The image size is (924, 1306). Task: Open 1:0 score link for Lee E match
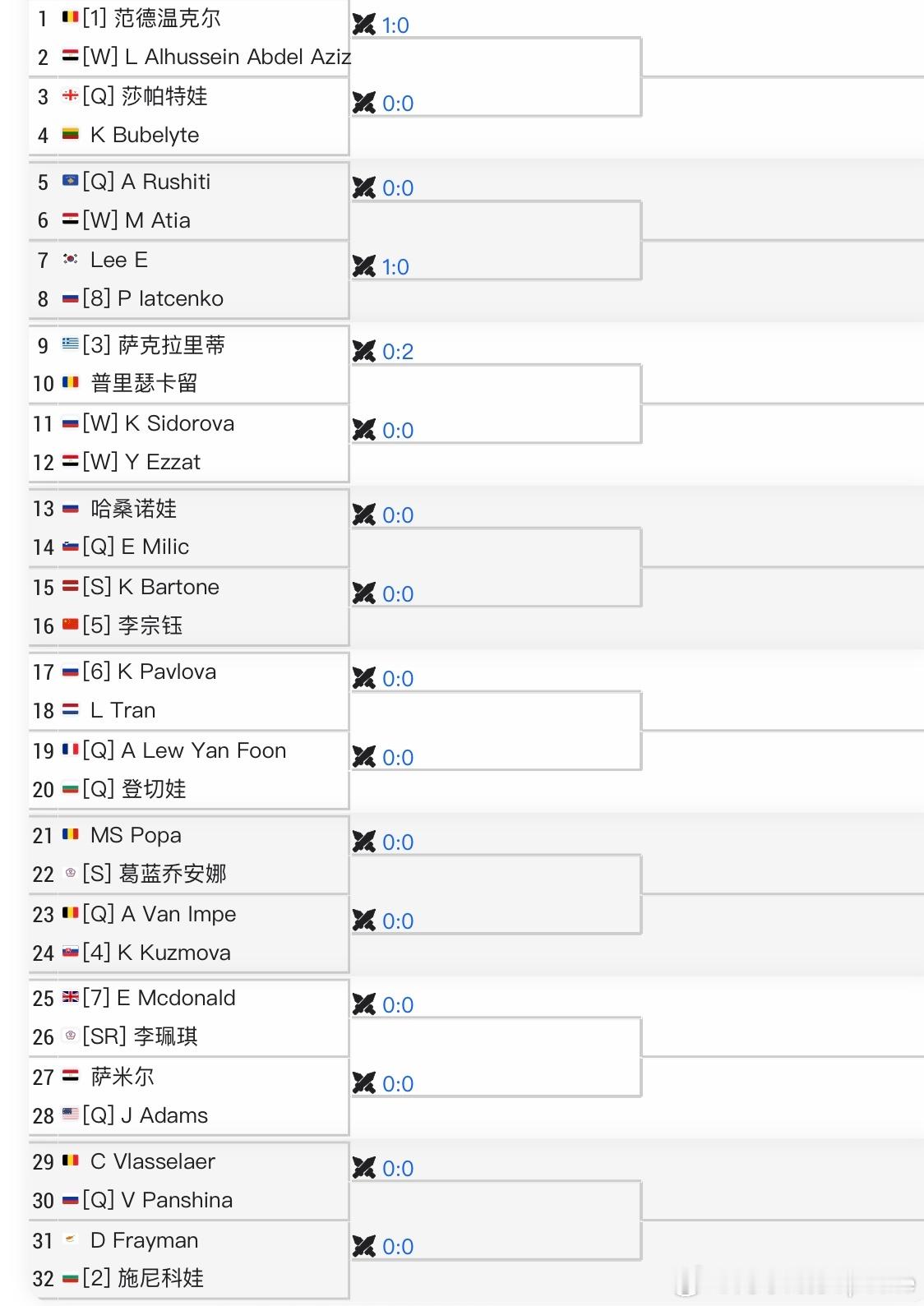click(395, 267)
